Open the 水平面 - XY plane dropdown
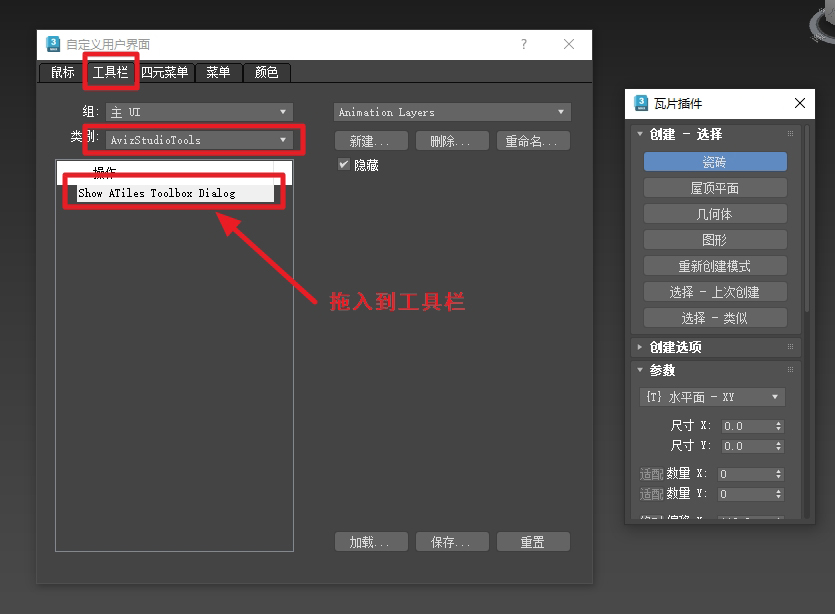The image size is (835, 614). [x=712, y=397]
